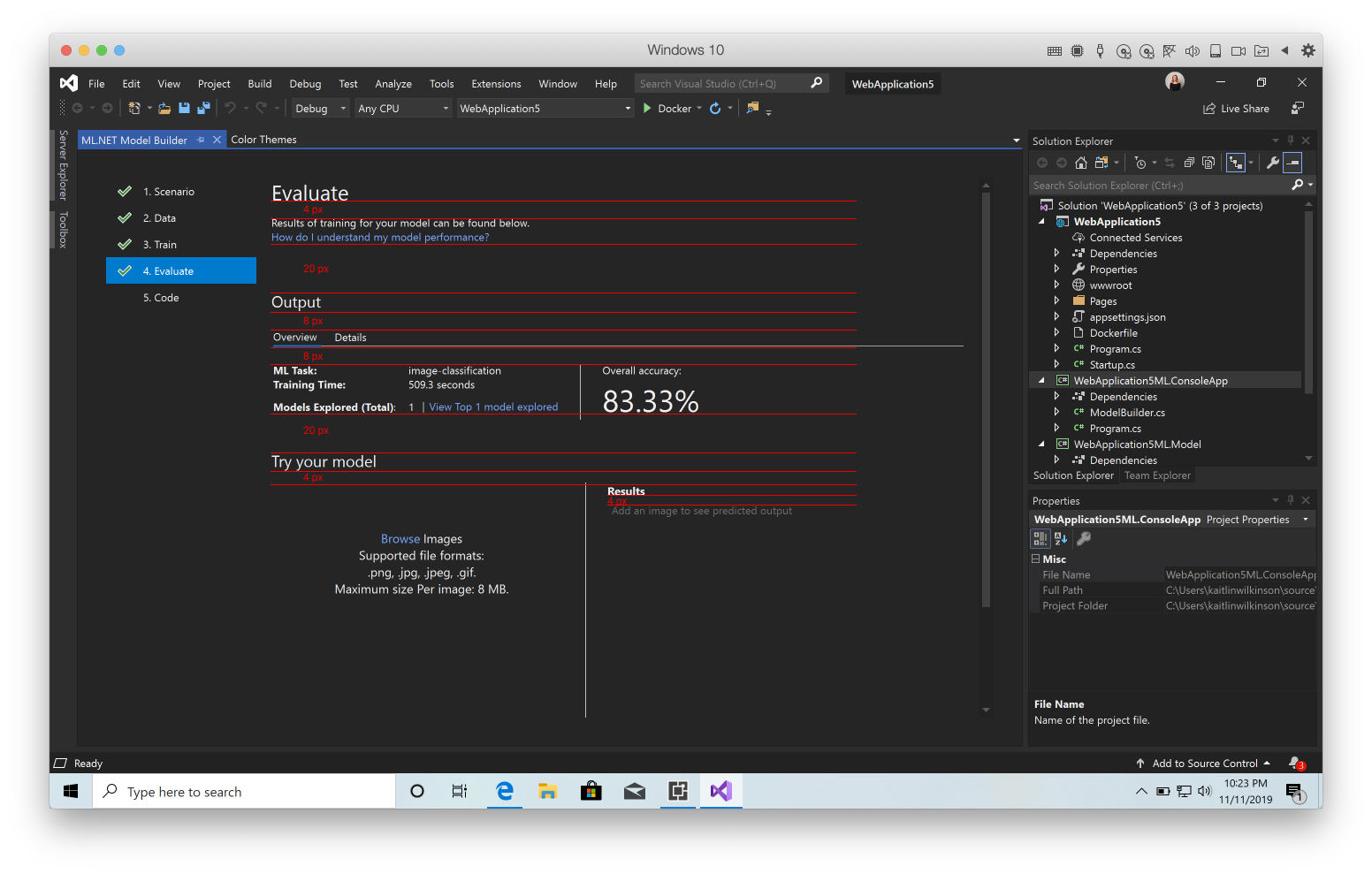Screen dimensions: 1372x874
Task: Open the Project Properties dropdown in Properties panel
Action: 1306,520
